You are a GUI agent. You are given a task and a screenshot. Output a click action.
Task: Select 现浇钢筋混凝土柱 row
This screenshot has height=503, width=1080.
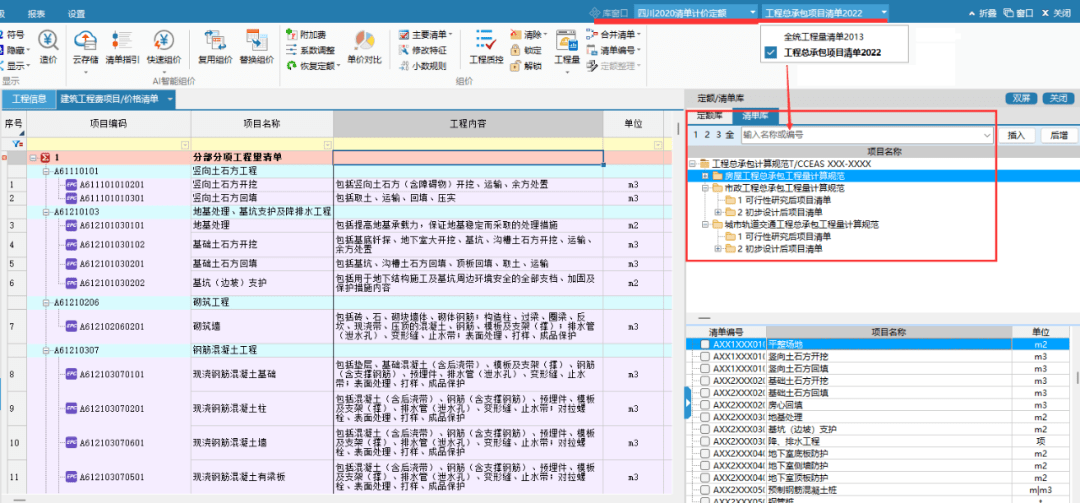tap(334, 409)
